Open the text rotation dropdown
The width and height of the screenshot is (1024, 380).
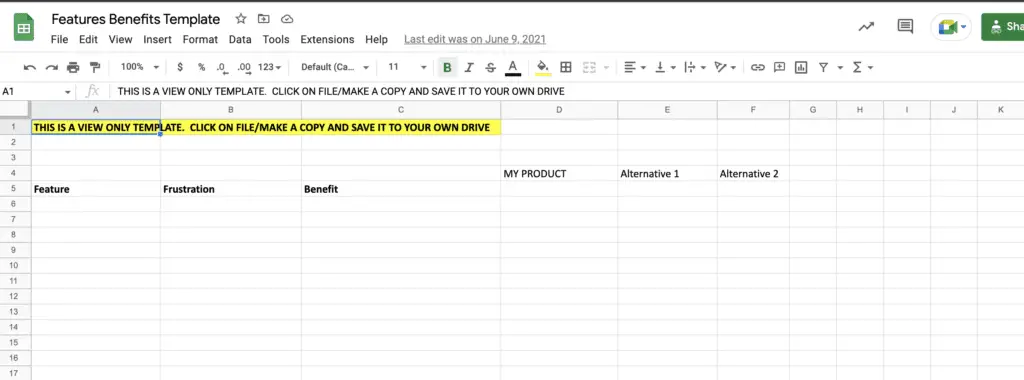click(x=726, y=67)
